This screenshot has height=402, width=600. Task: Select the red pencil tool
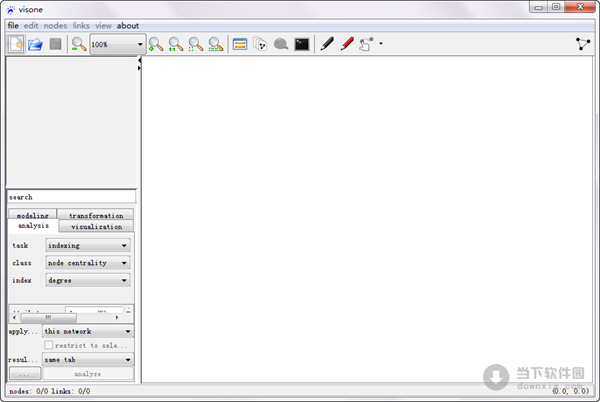[x=347, y=44]
